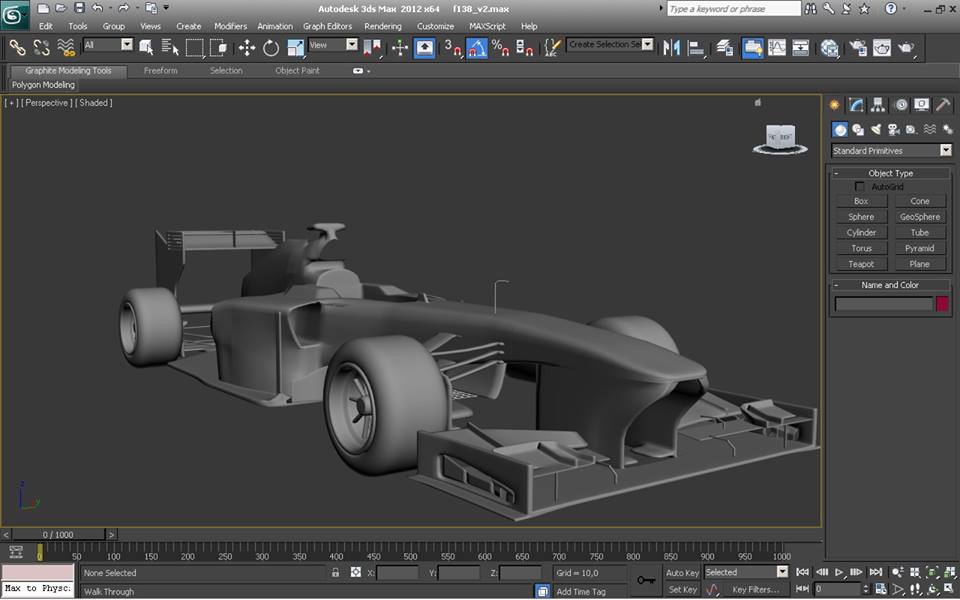Choose the Rectangular Selection Region tool

pyautogui.click(x=194, y=47)
